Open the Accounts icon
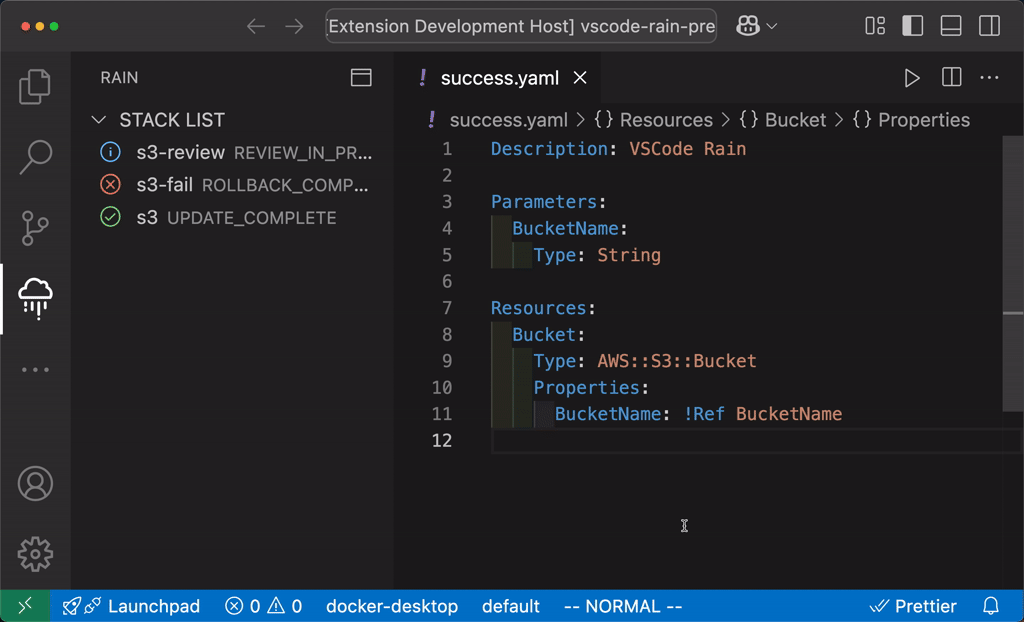The image size is (1024, 622). click(x=35, y=483)
